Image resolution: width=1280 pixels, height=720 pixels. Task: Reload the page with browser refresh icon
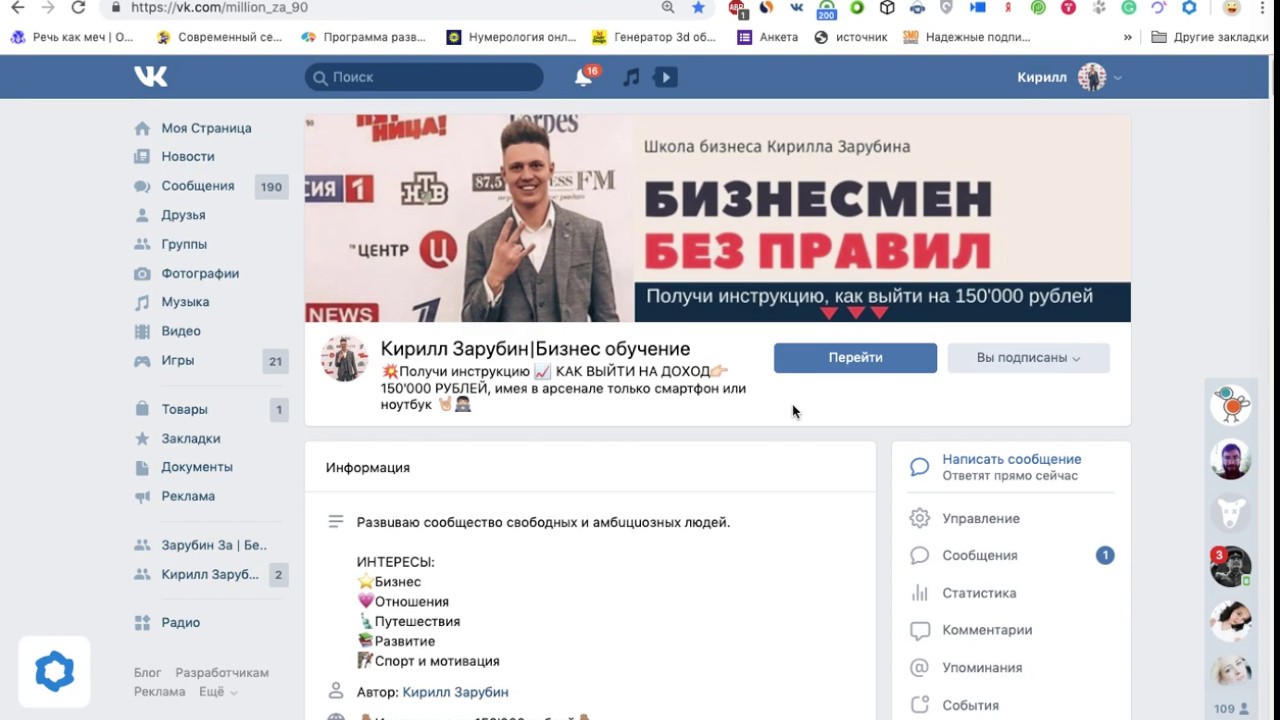pos(78,7)
